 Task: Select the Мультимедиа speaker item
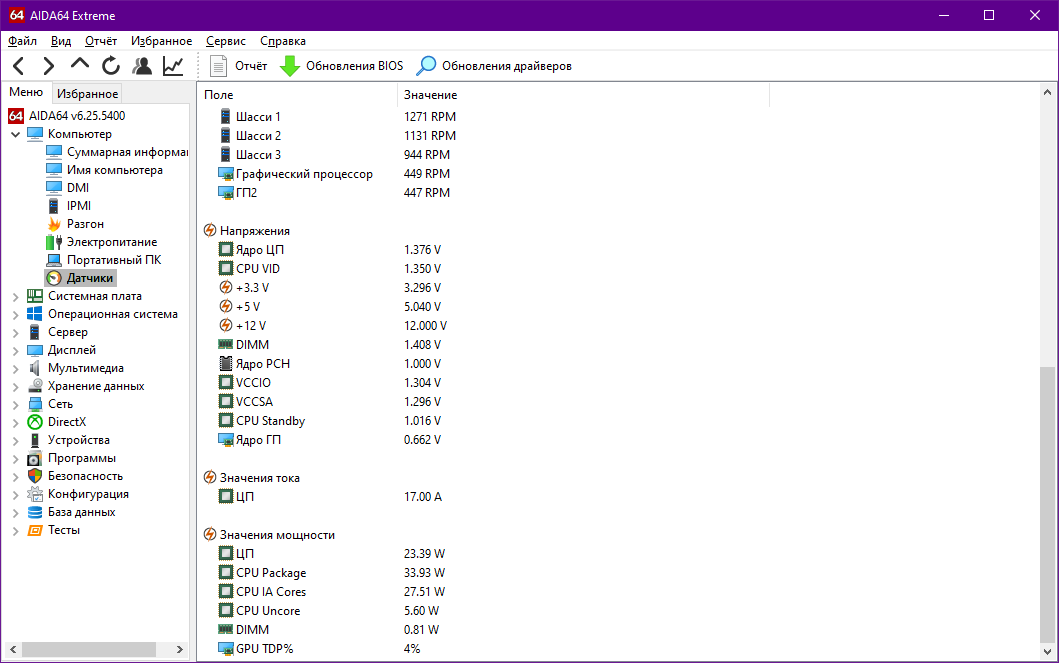pos(76,368)
